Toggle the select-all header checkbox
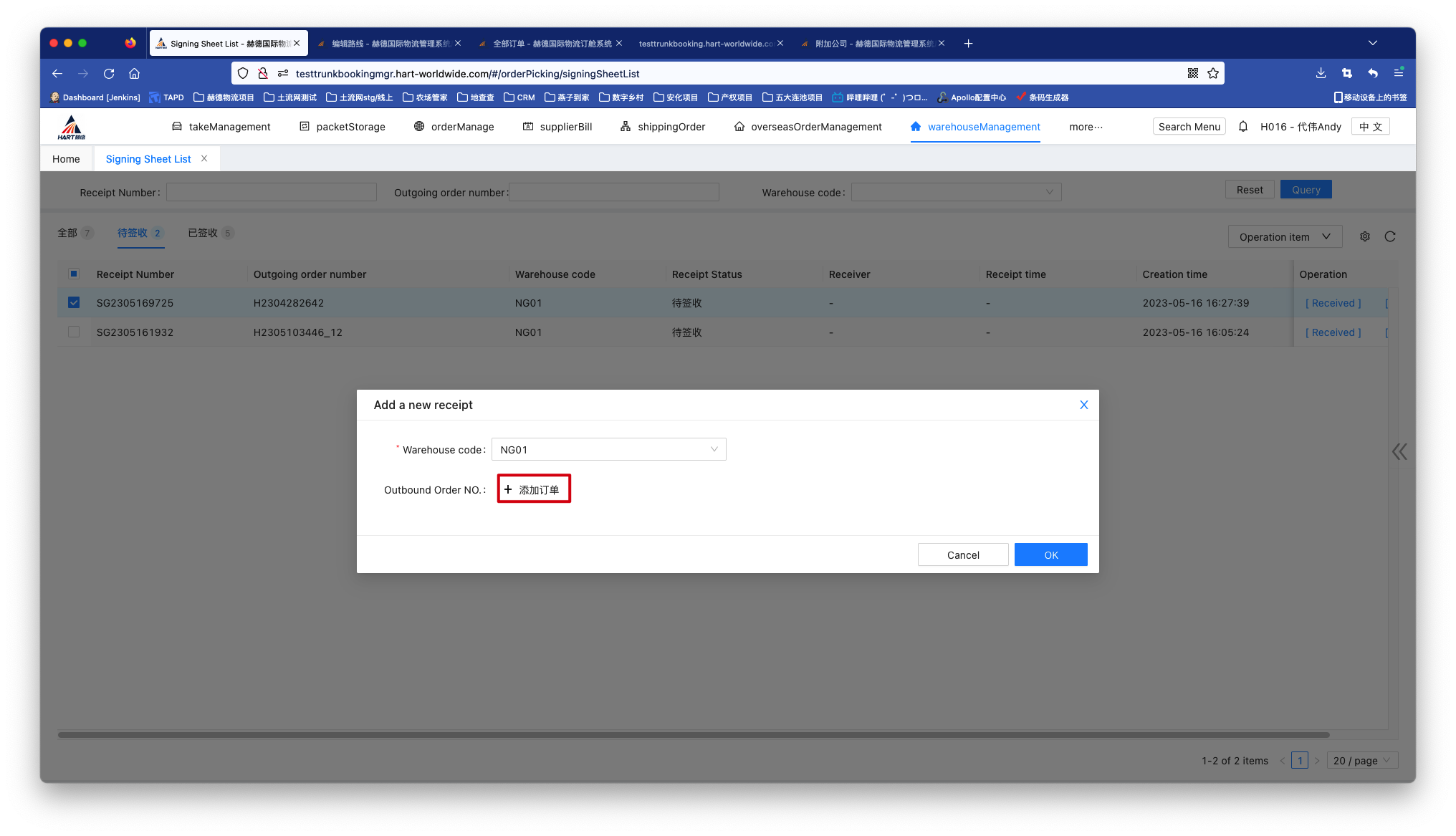This screenshot has width=1456, height=836. click(x=74, y=274)
